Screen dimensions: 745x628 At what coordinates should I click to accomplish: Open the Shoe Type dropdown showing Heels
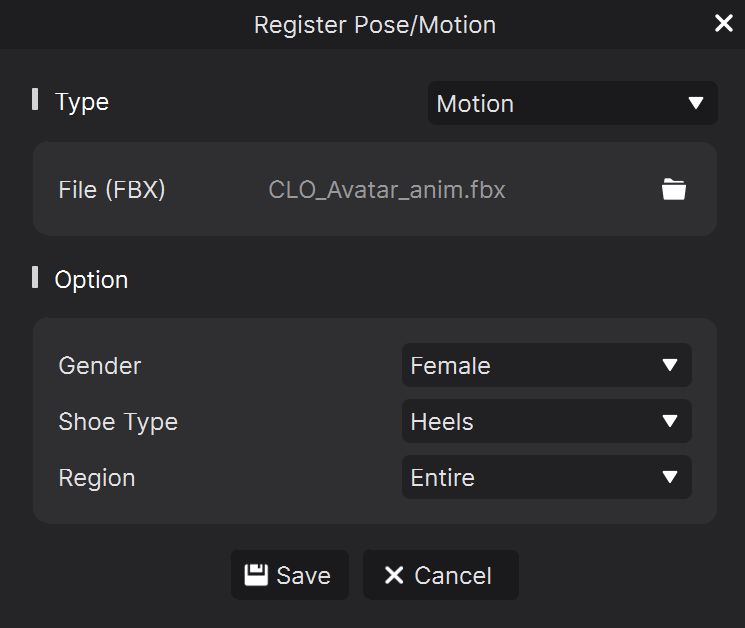coord(546,421)
